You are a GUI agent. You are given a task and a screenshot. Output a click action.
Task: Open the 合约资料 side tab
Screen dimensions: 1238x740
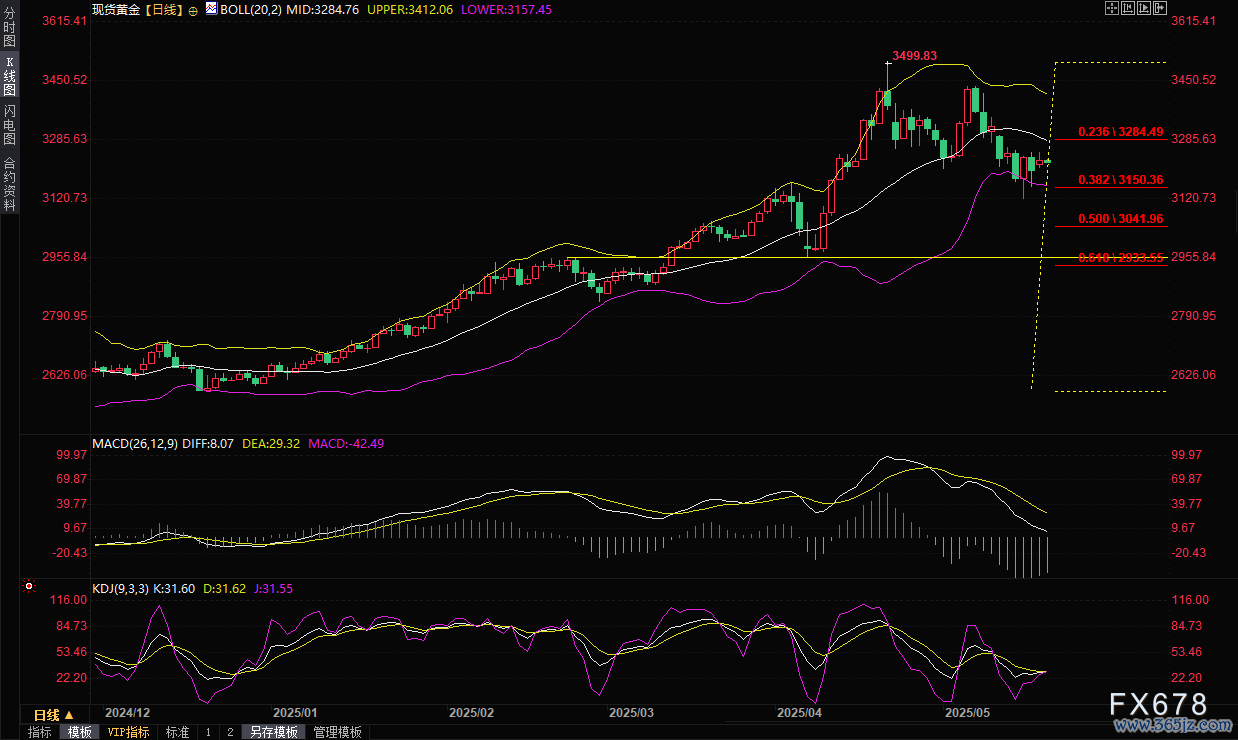coord(9,183)
